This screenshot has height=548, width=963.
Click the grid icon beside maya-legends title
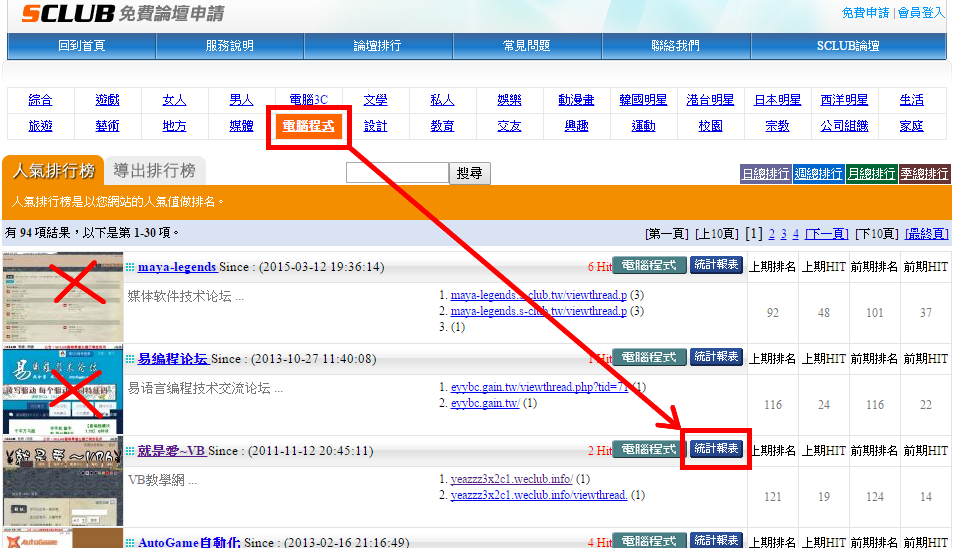(130, 267)
